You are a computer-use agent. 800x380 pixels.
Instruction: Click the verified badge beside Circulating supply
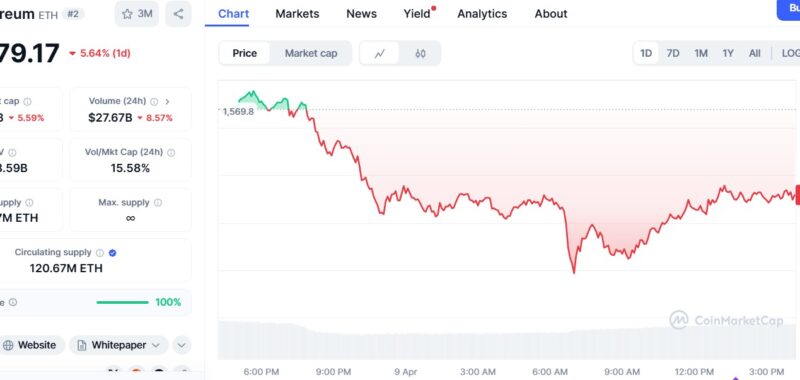113,252
